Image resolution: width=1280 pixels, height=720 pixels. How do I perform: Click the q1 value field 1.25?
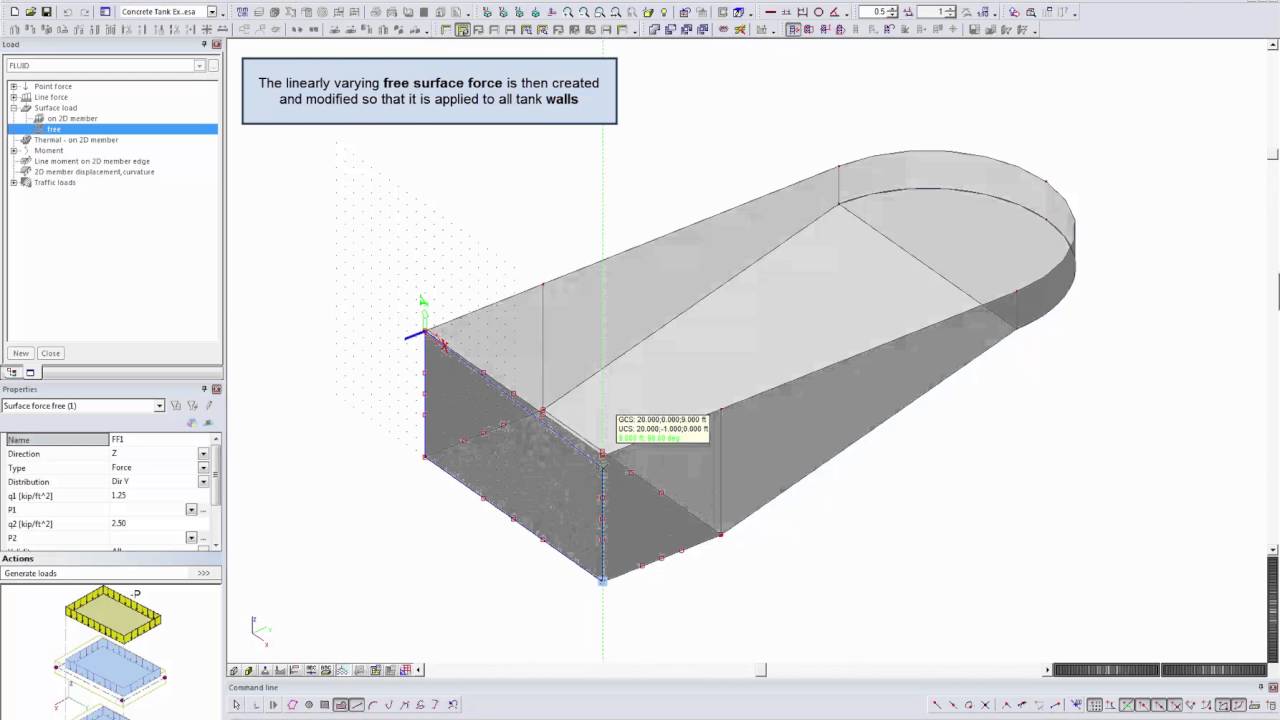click(x=160, y=496)
